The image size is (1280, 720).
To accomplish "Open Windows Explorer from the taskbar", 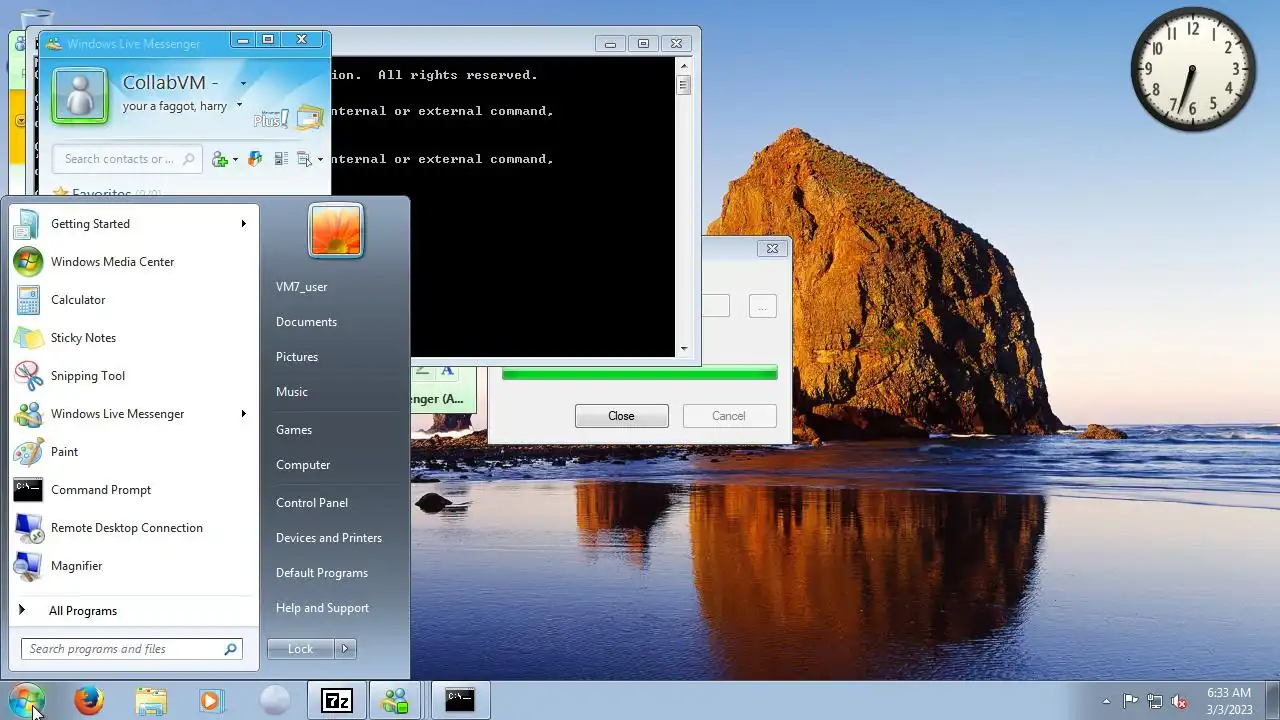I will point(151,700).
